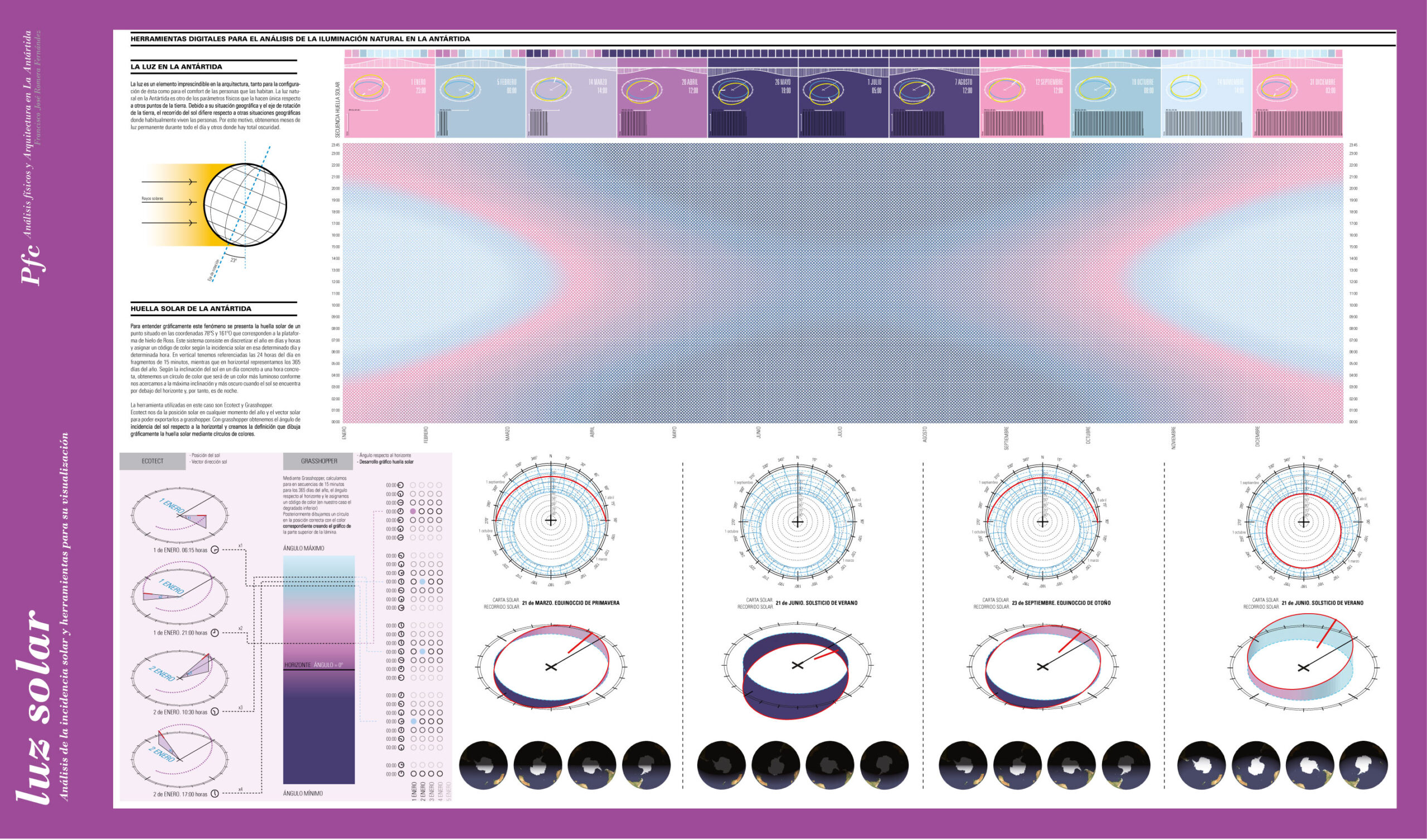Click the center cross of the 21 de MARZO solar chart
Viewport: 1427px width, 840px height.
(550, 521)
